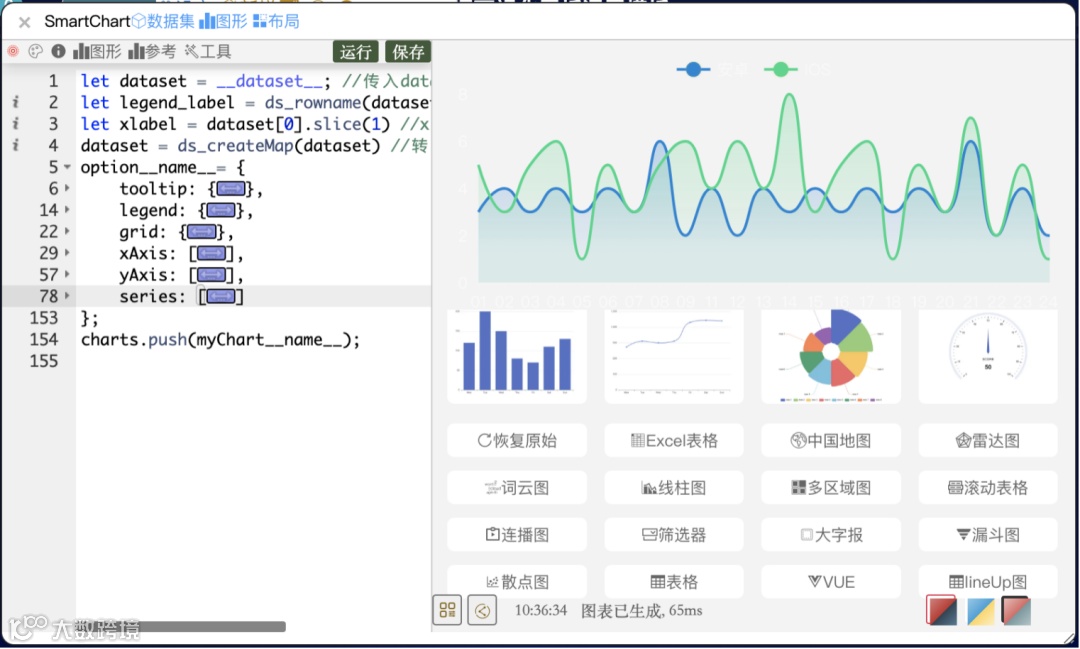
Task: Unfold the collapsed xAxis code placeholder
Action: click(x=211, y=254)
